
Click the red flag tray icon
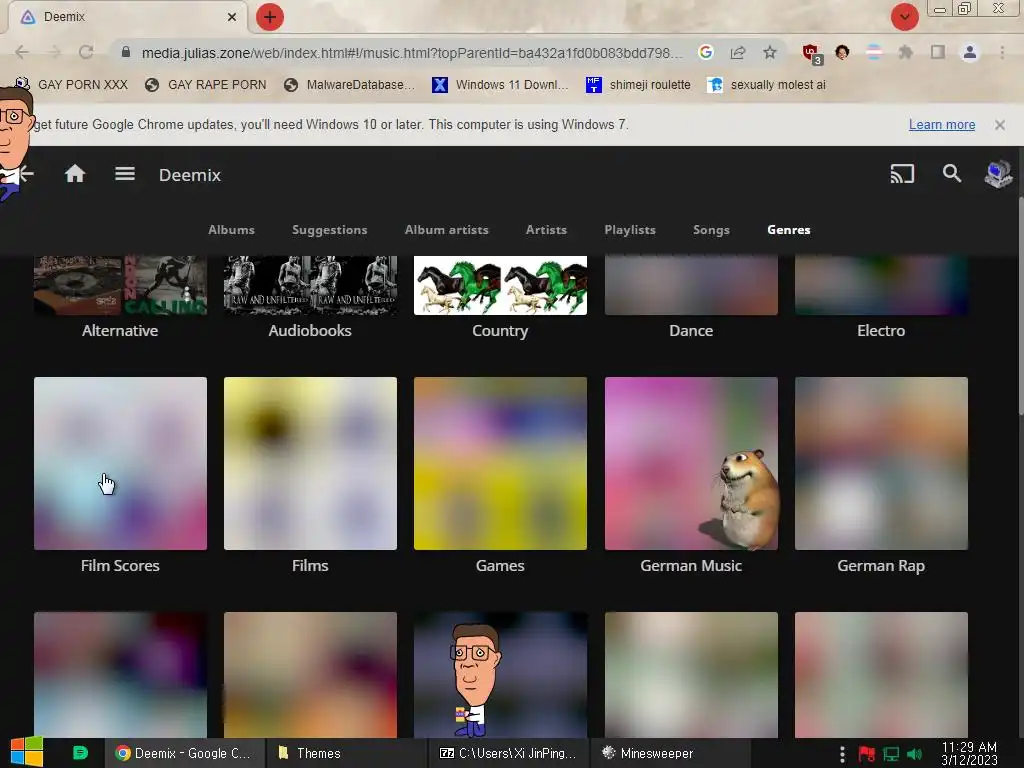867,754
